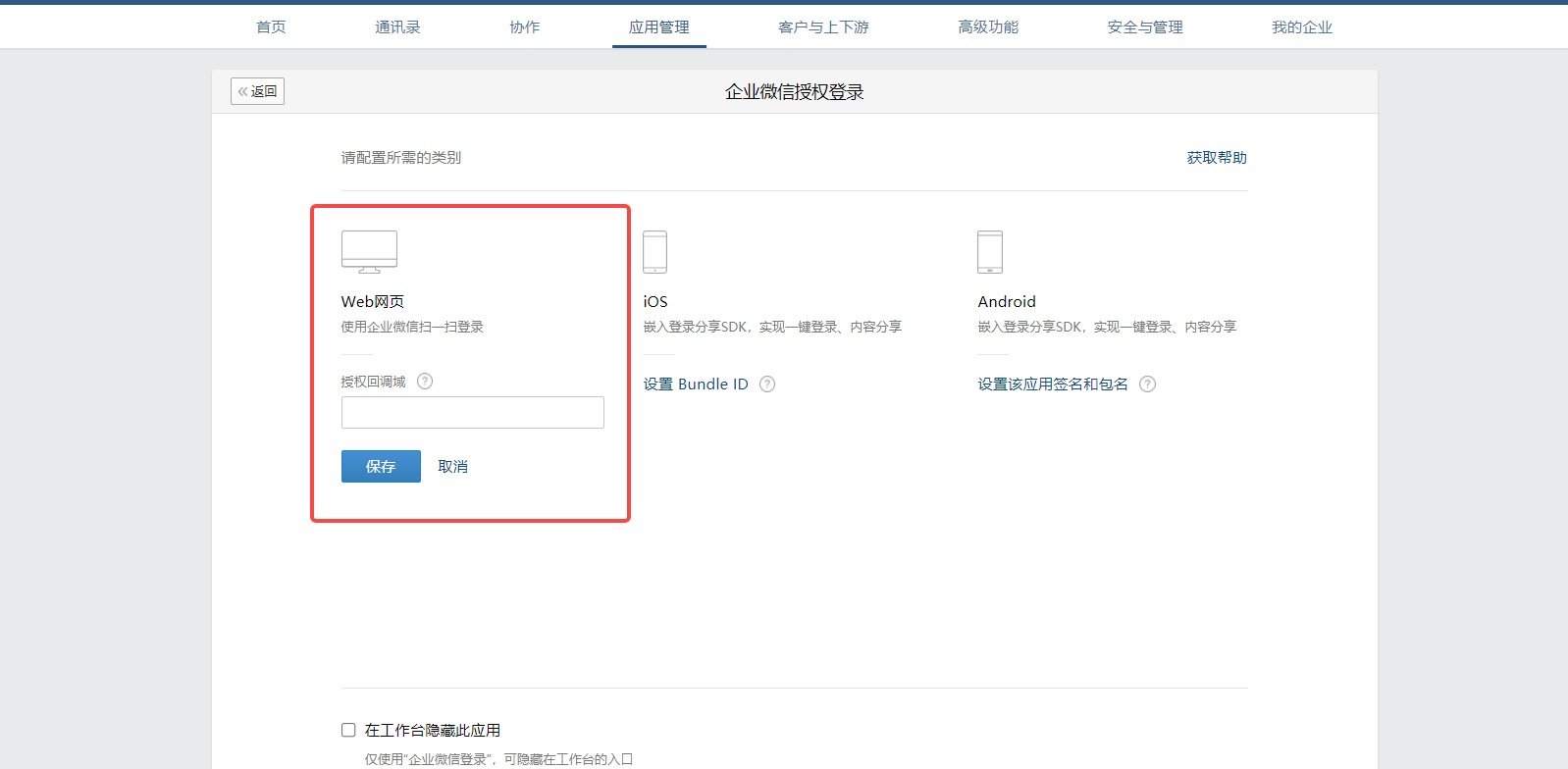
Task: Click the iOS heading text
Action: pyautogui.click(x=655, y=302)
